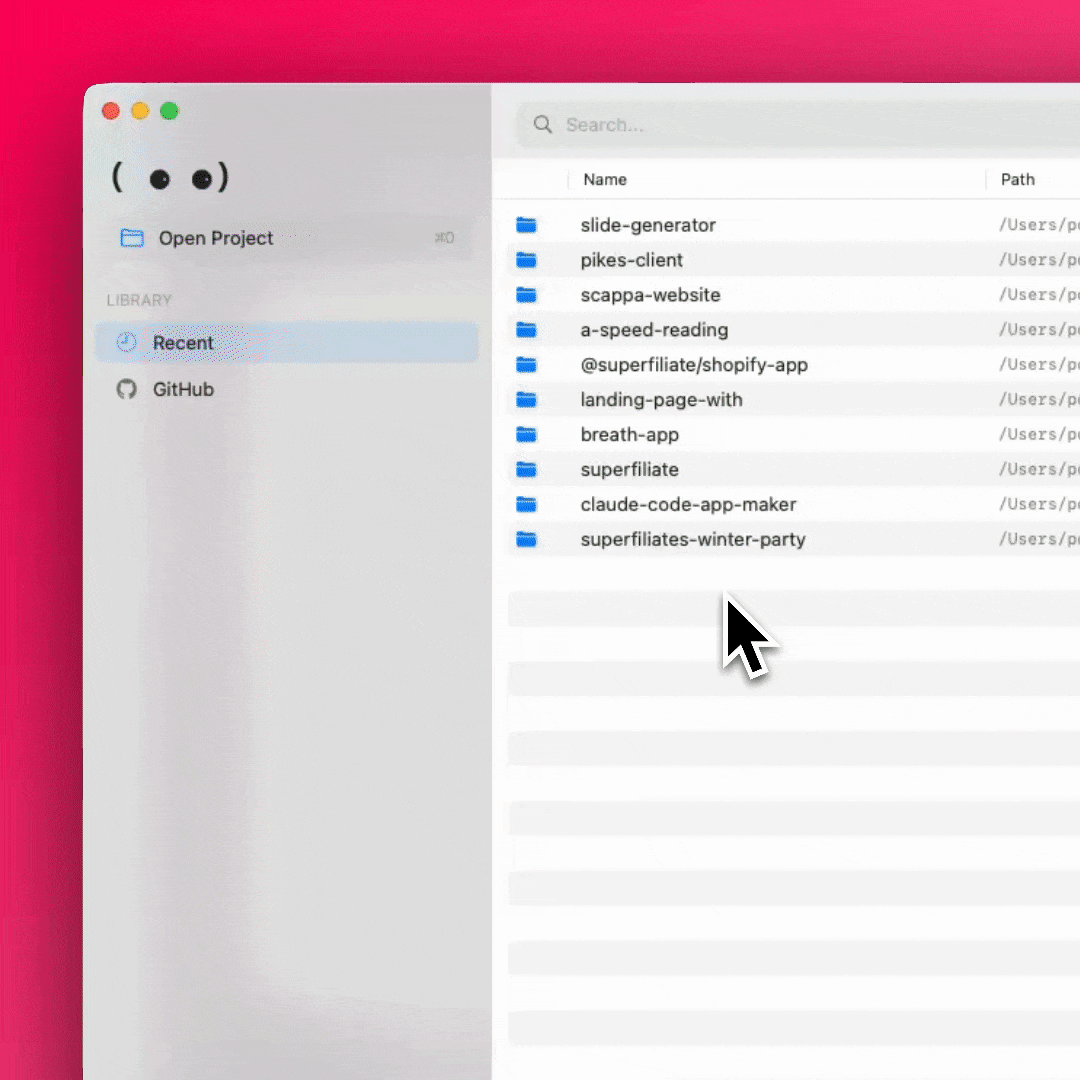
Task: Click the Open Project folder icon
Action: pyautogui.click(x=132, y=238)
